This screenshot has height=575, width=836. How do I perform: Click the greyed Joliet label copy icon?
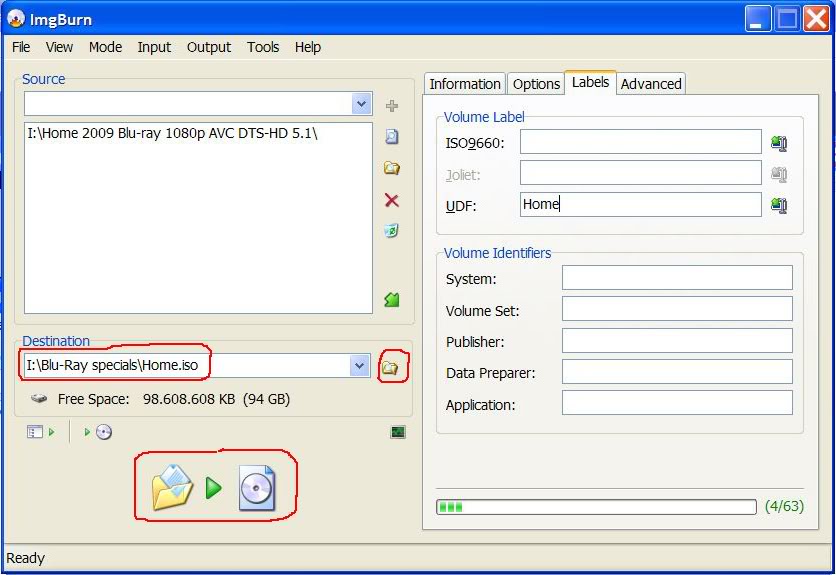point(779,174)
